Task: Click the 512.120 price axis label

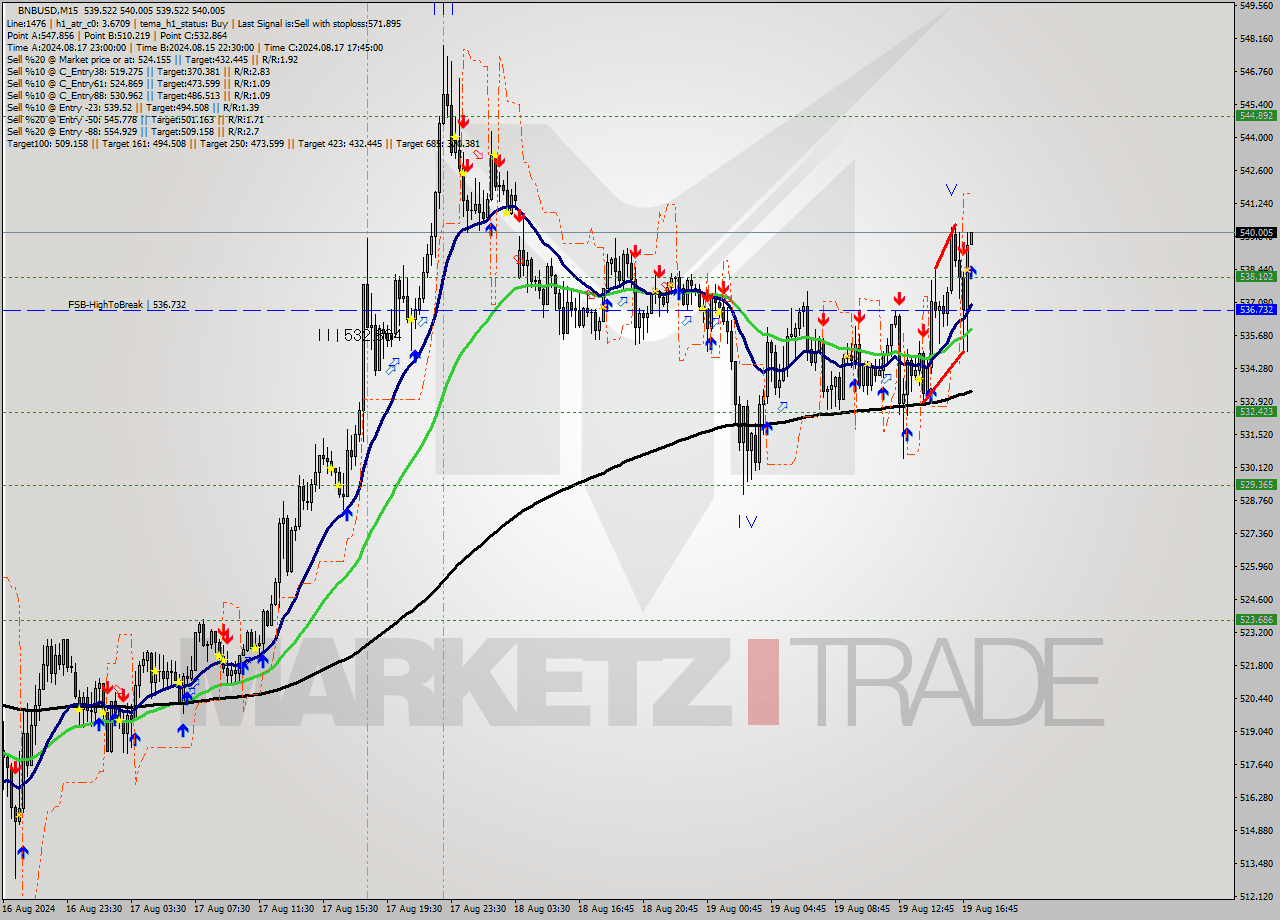Action: pos(1255,896)
